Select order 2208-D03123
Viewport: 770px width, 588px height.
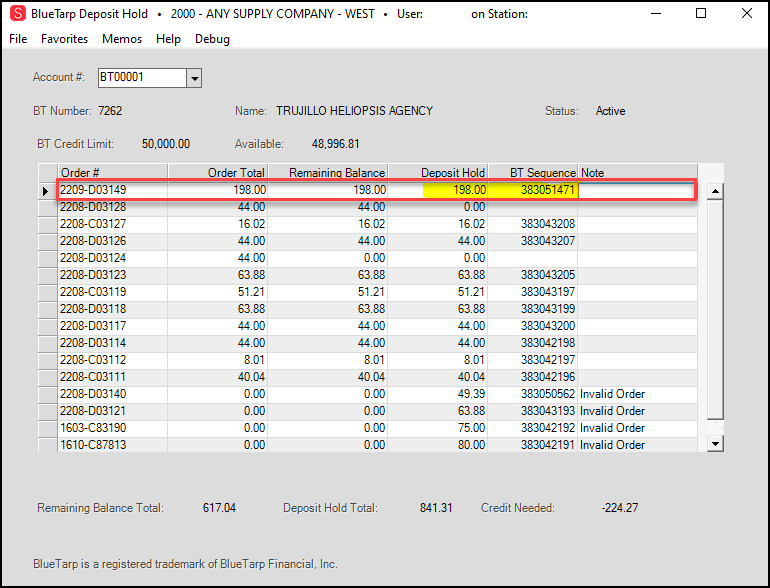[112, 275]
